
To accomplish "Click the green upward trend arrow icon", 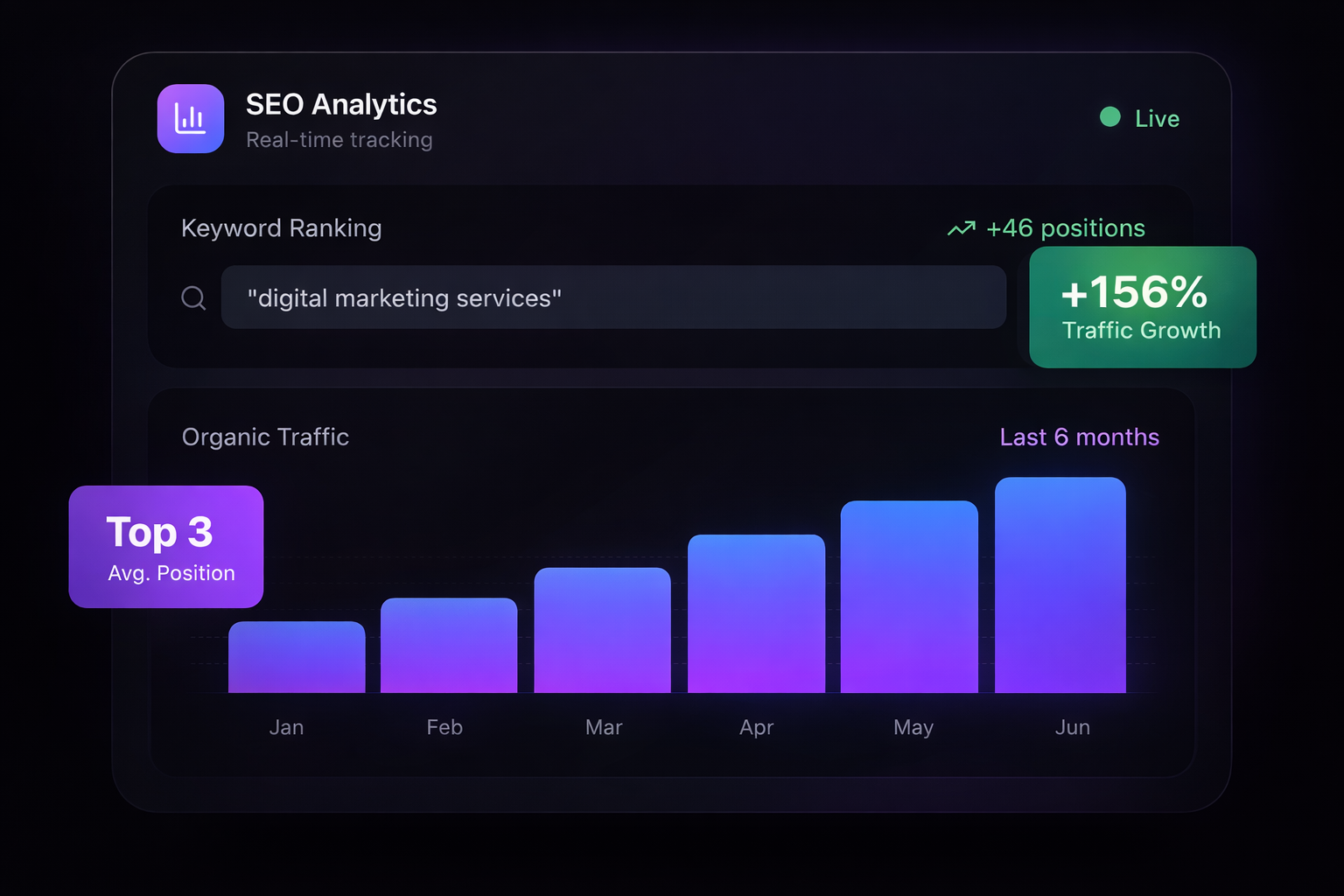I will 961,228.
